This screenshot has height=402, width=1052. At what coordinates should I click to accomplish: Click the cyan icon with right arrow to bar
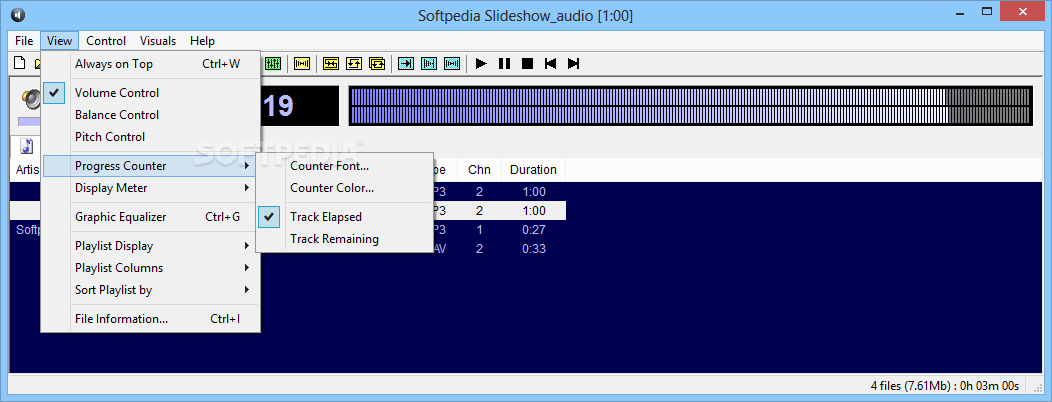[406, 64]
